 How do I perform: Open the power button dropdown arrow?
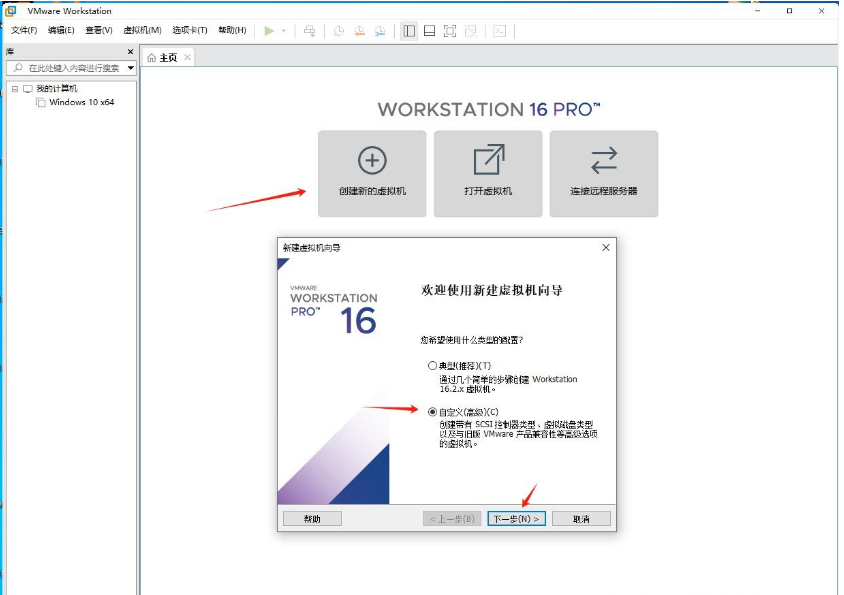pos(283,29)
